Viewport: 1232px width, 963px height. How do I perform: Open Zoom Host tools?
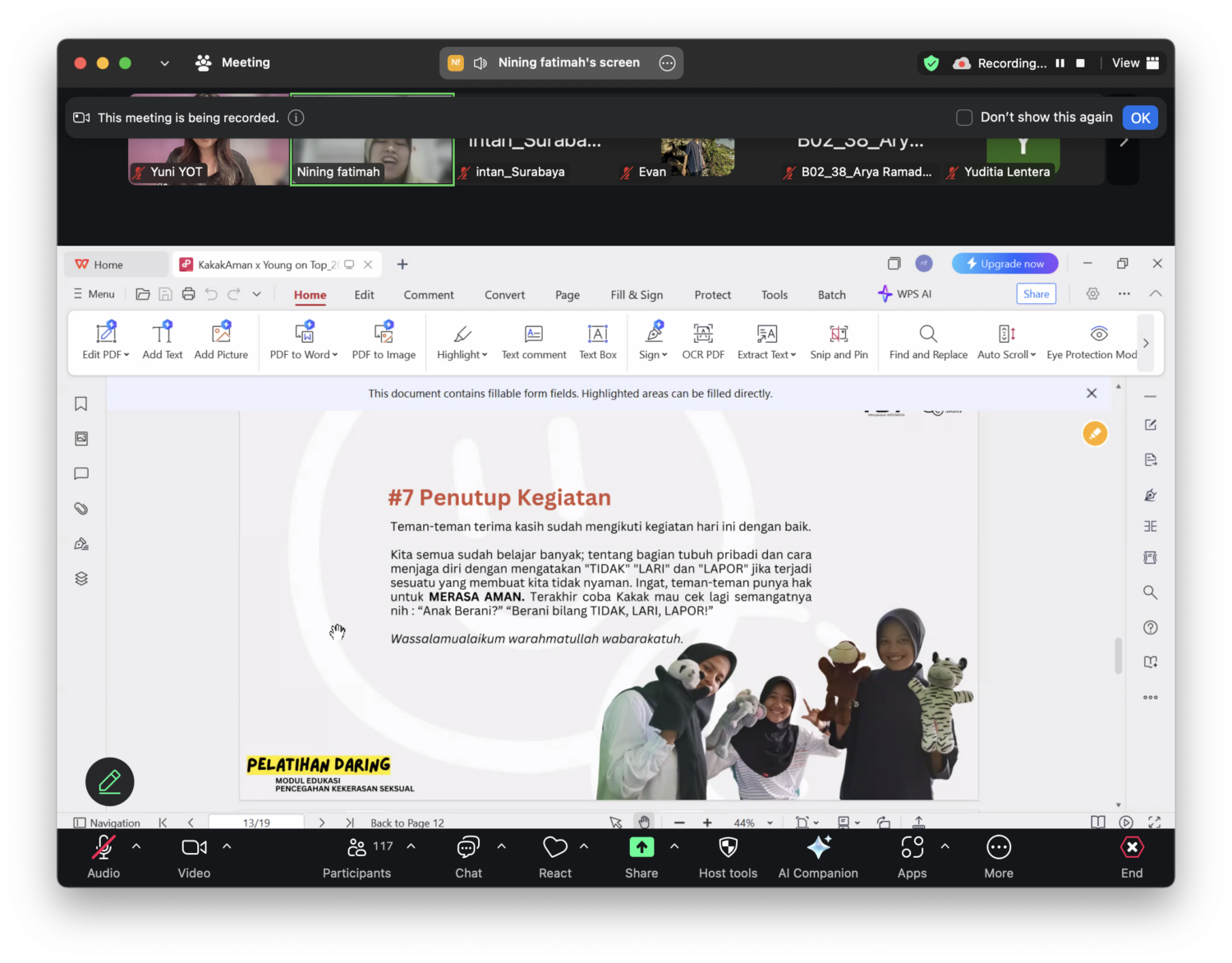pos(728,858)
